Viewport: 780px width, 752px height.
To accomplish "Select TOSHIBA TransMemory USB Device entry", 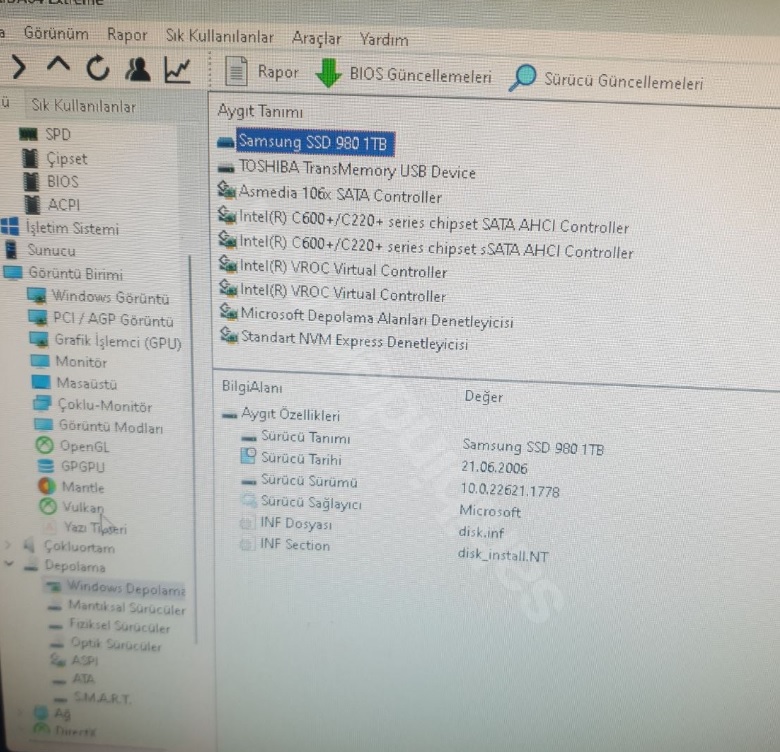I will pyautogui.click(x=356, y=171).
